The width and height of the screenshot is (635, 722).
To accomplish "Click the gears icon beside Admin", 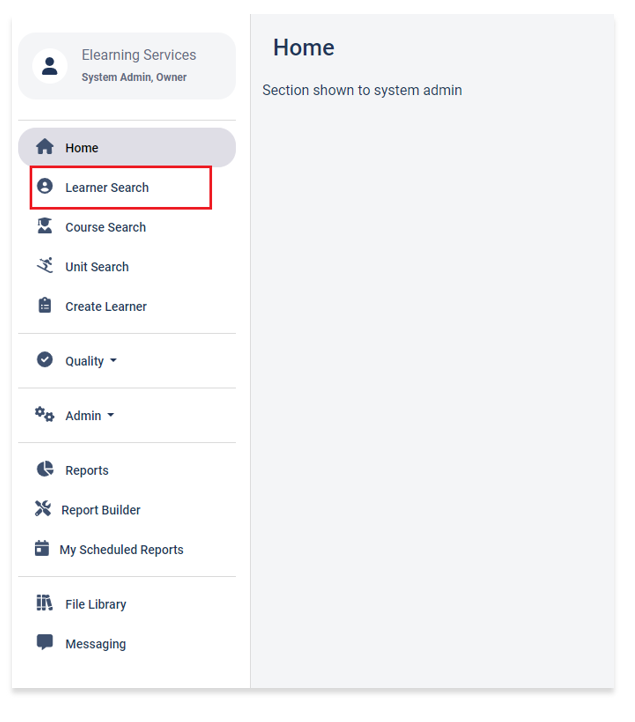I will (45, 414).
